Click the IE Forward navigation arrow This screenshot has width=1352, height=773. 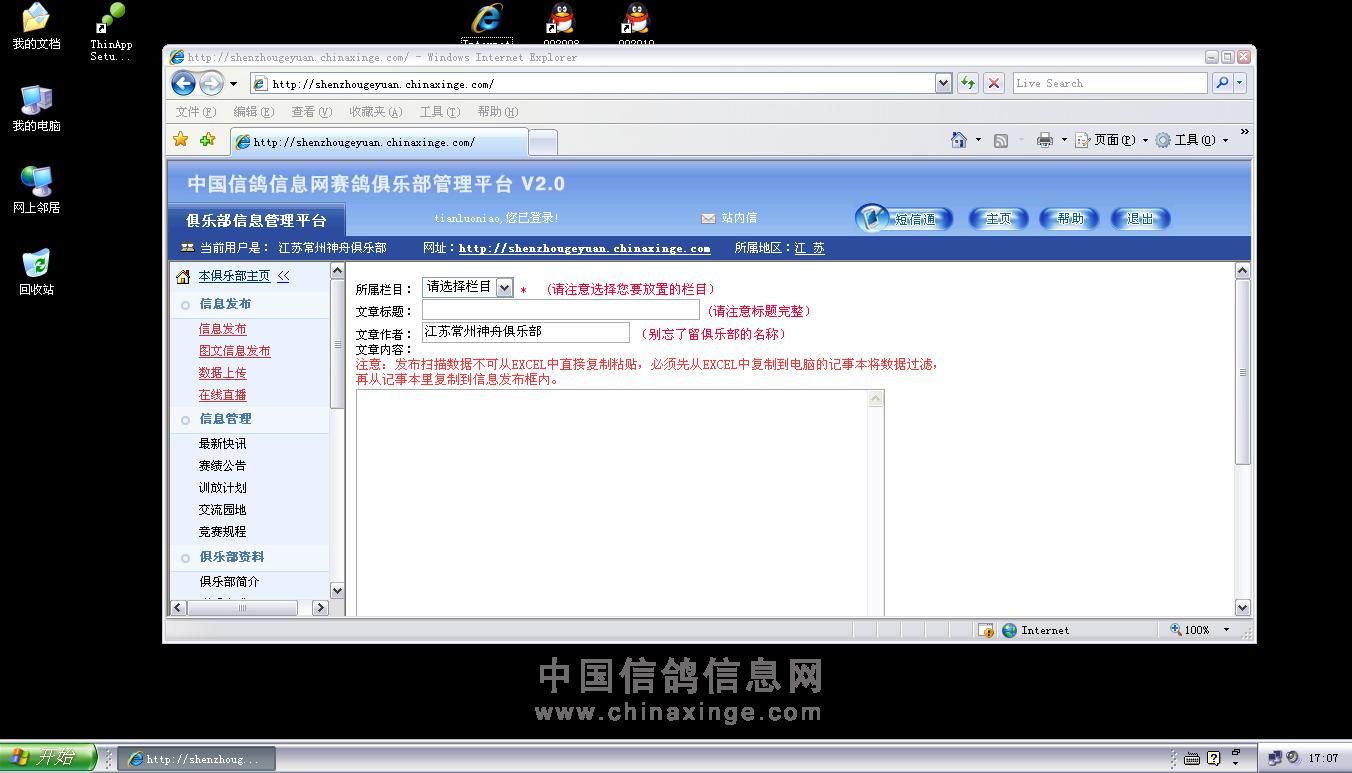[x=211, y=83]
